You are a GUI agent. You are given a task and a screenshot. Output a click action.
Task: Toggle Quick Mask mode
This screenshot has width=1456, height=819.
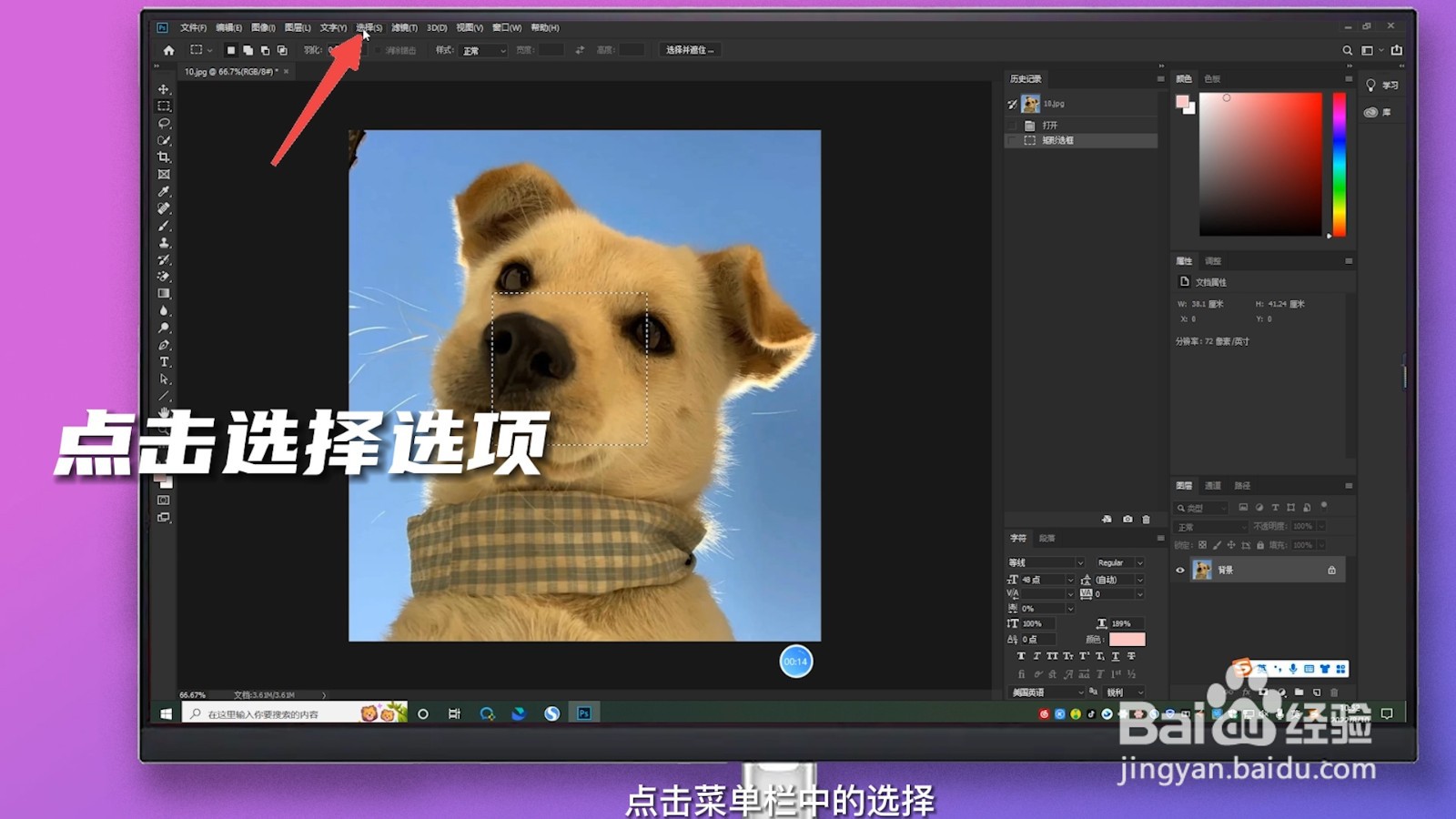click(x=164, y=500)
